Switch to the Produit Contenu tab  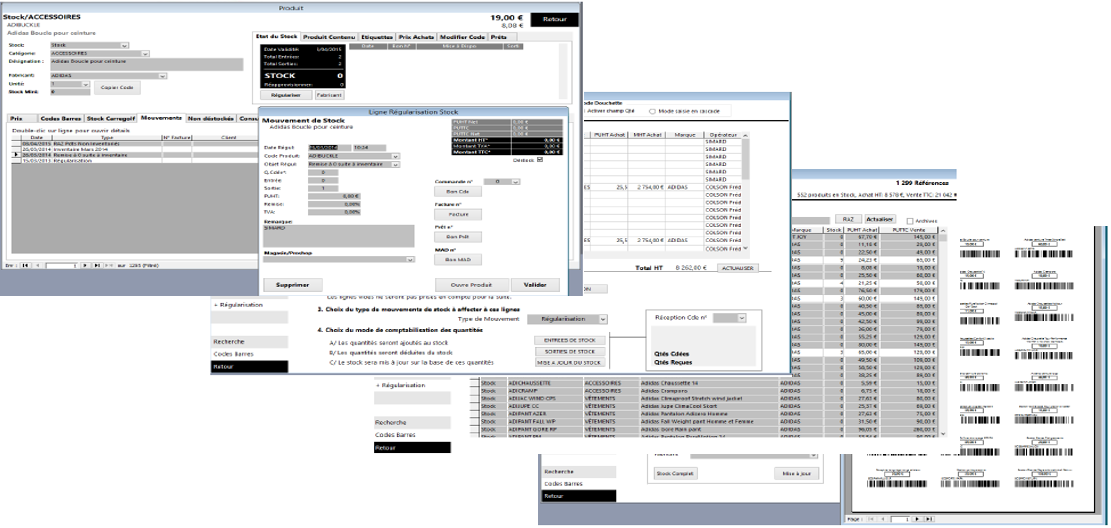point(329,36)
